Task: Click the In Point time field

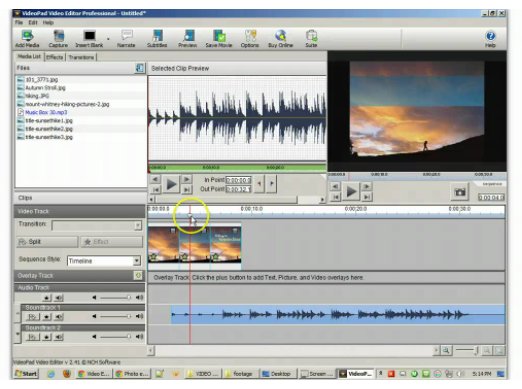Action: 238,180
